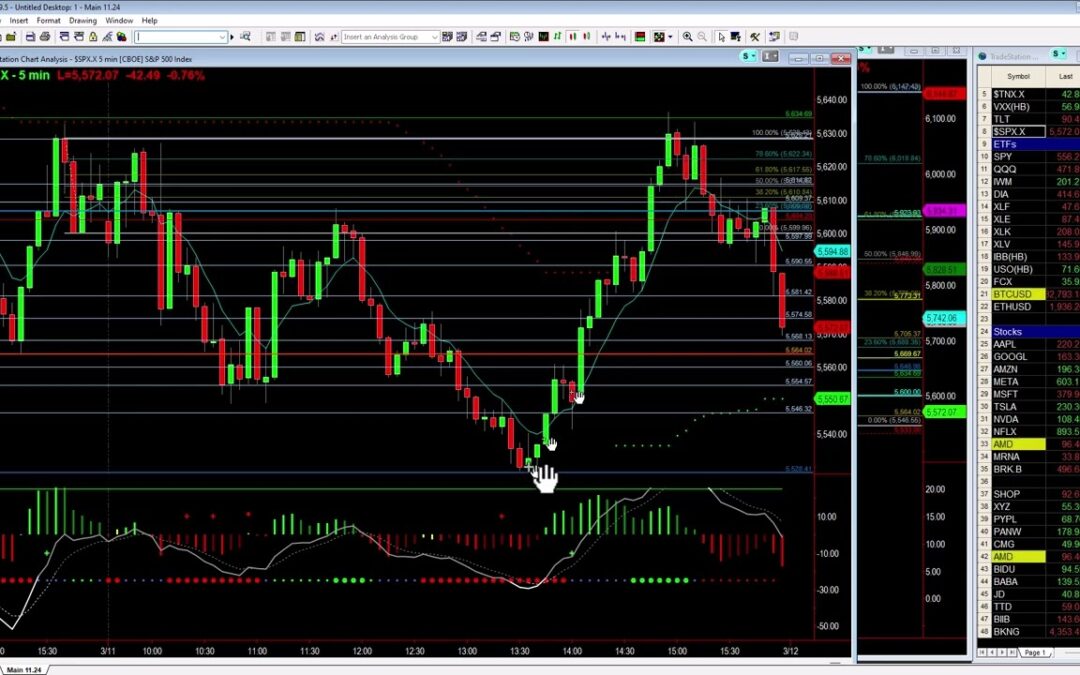
Task: Click the Zoom Out magnifier icon
Action: [702, 37]
